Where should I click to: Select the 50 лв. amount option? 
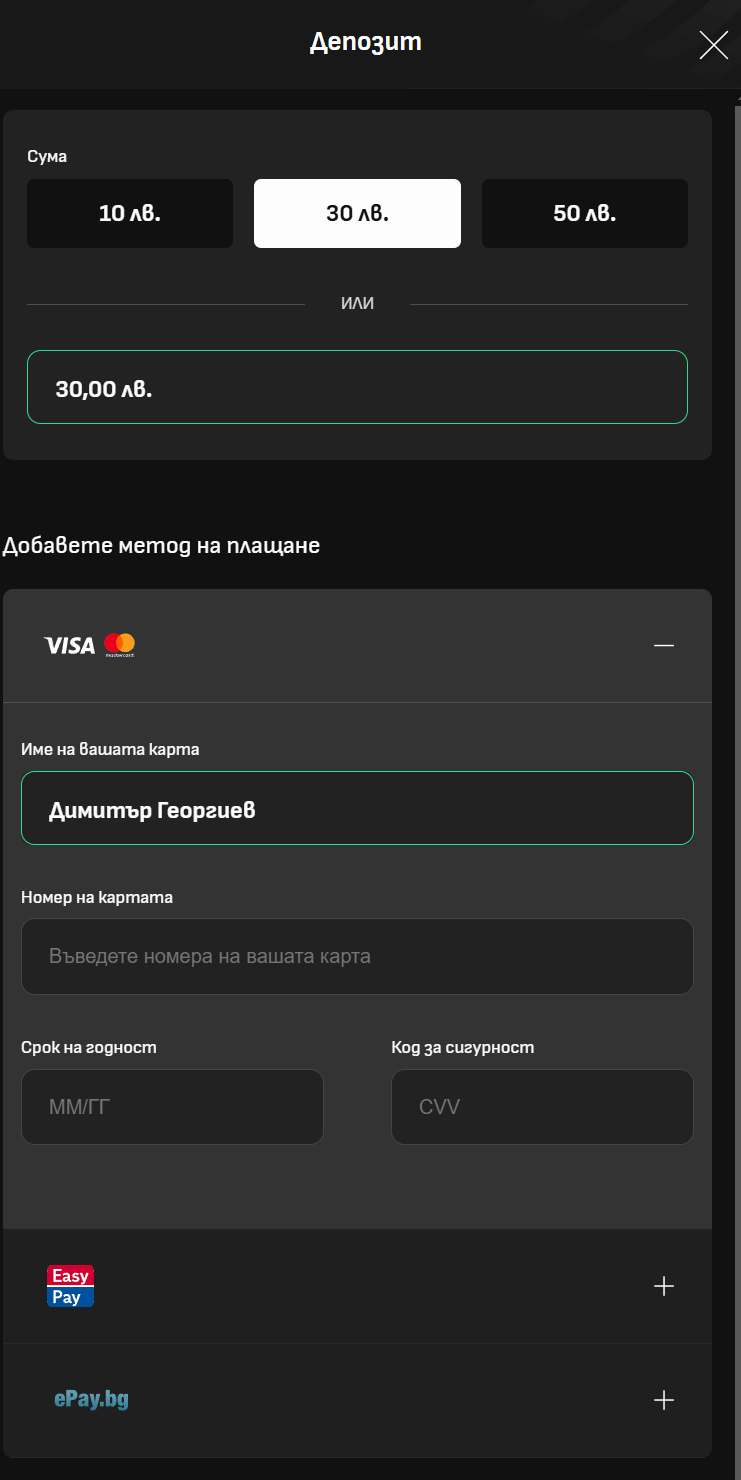(x=585, y=213)
